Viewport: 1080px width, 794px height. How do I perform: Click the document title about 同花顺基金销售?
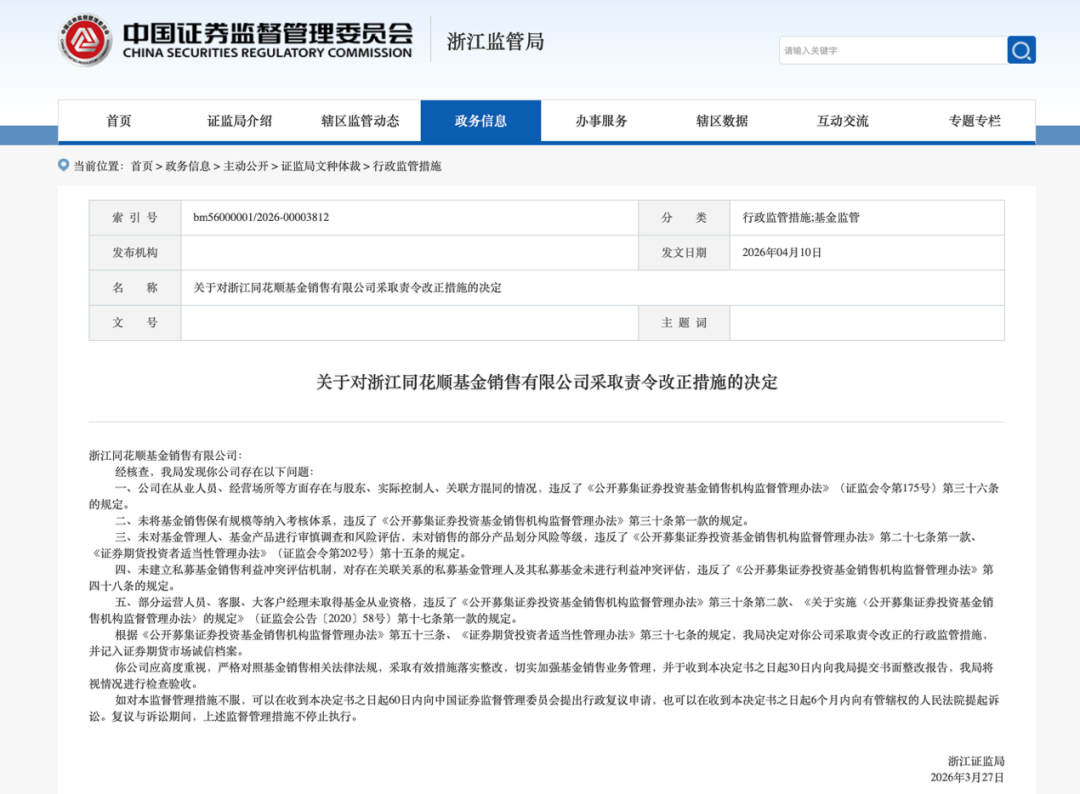[x=540, y=380]
